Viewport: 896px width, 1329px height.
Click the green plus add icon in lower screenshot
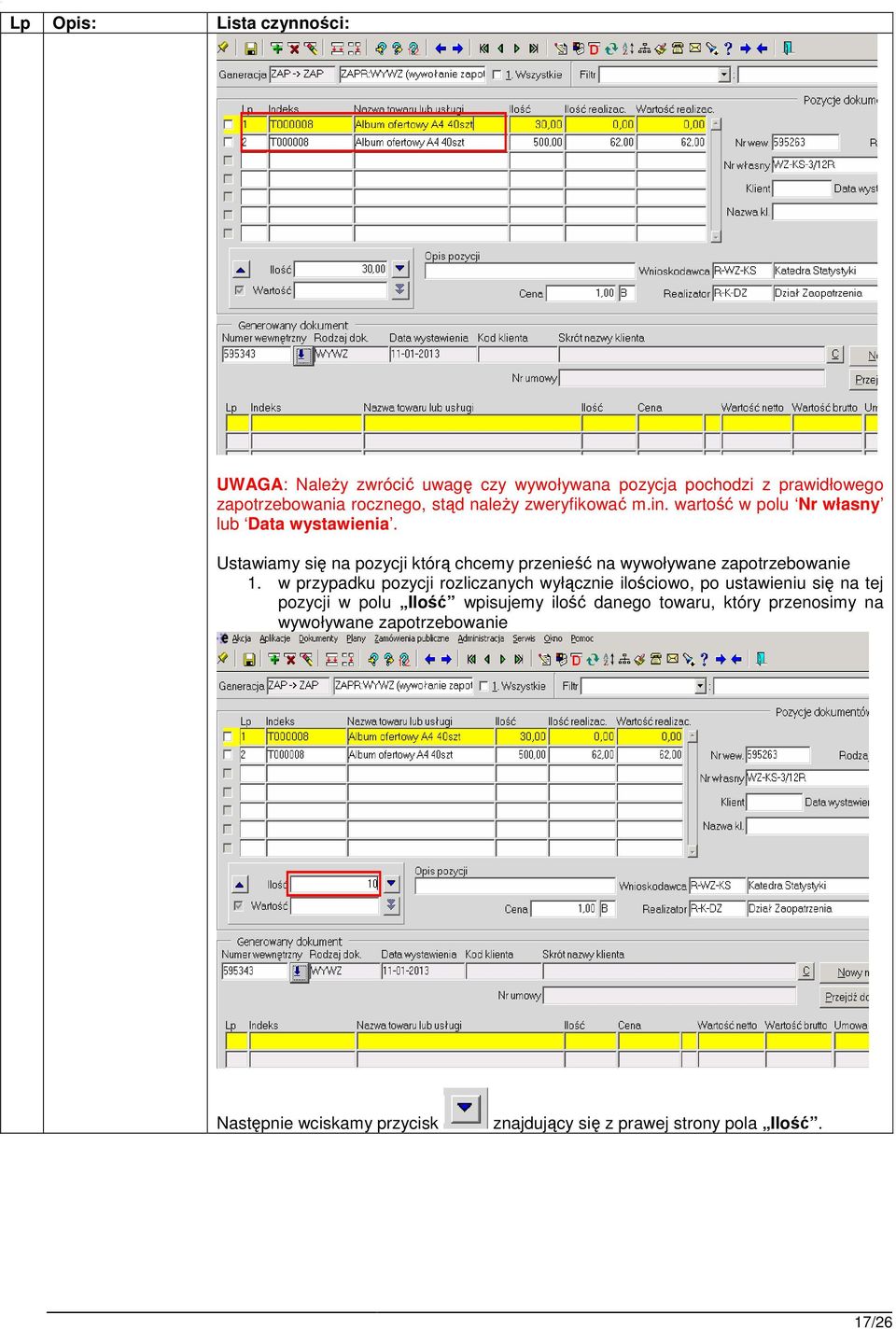(274, 659)
